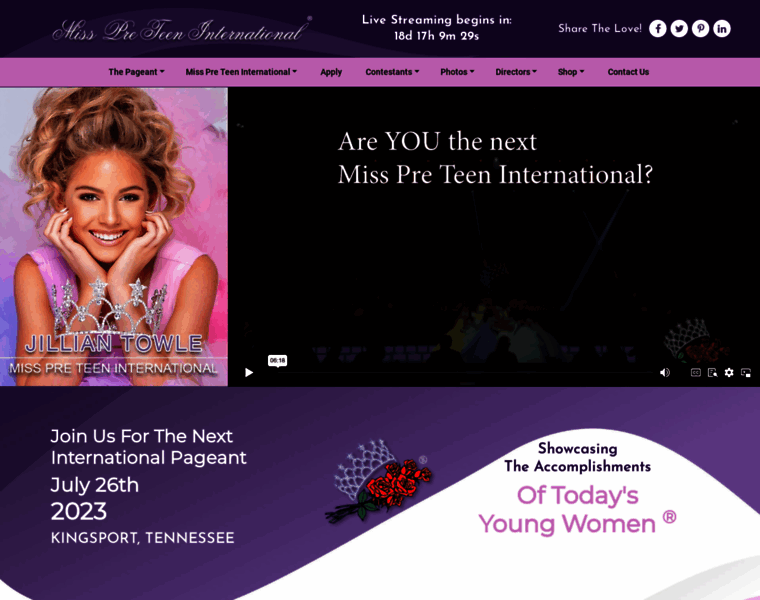Image resolution: width=760 pixels, height=600 pixels.
Task: Share the page on LinkedIn
Action: pos(721,29)
